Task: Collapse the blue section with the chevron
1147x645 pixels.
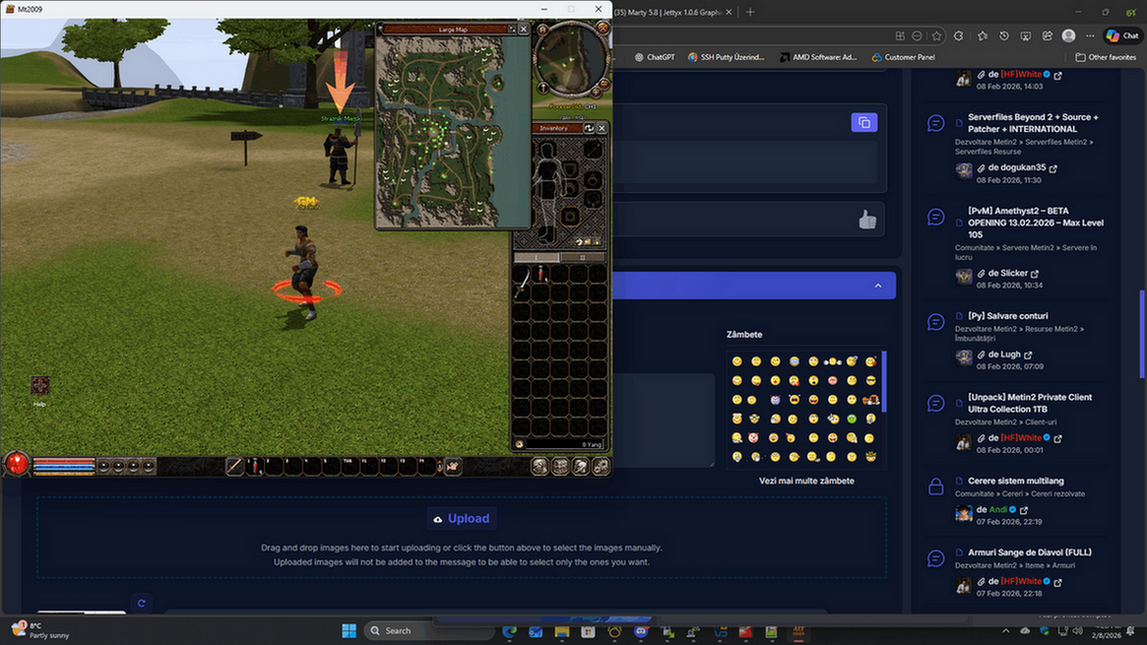Action: 878,286
